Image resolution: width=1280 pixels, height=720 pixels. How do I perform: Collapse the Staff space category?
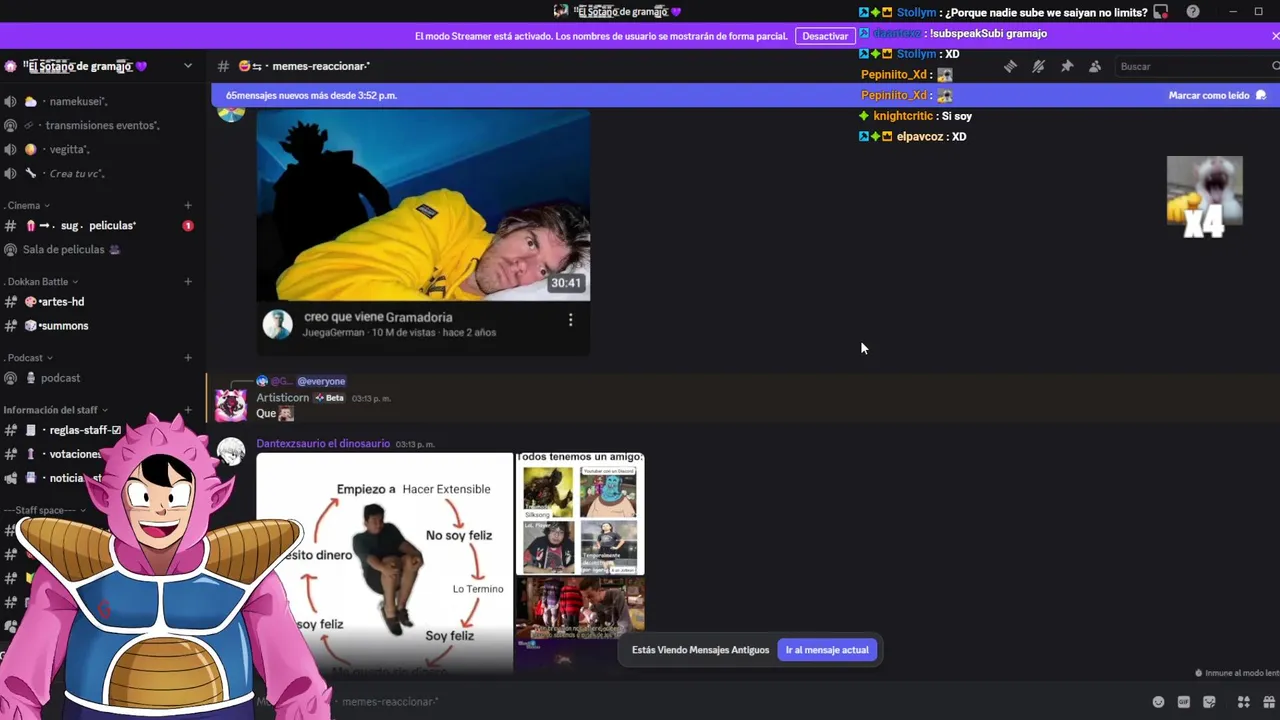(x=46, y=510)
